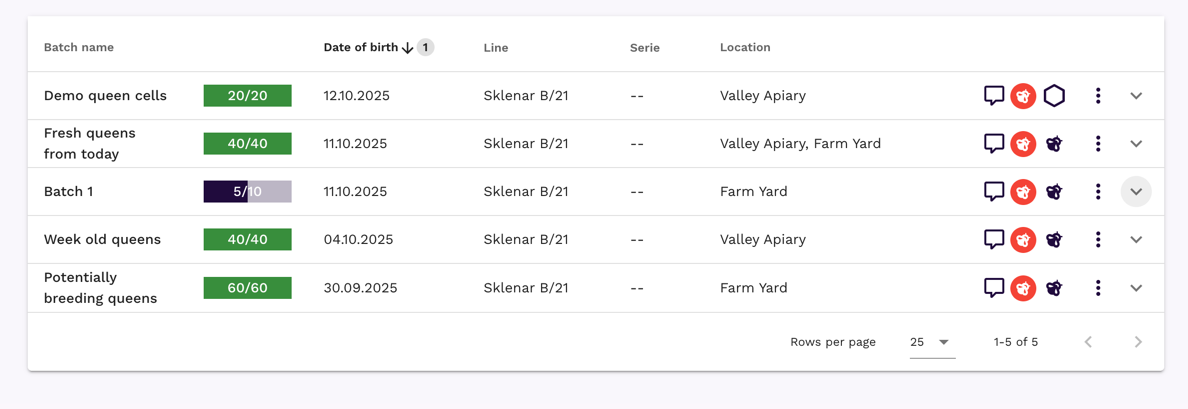Open the three-dot menu for Potentially breeding queens
The image size is (1188, 409).
pos(1098,288)
